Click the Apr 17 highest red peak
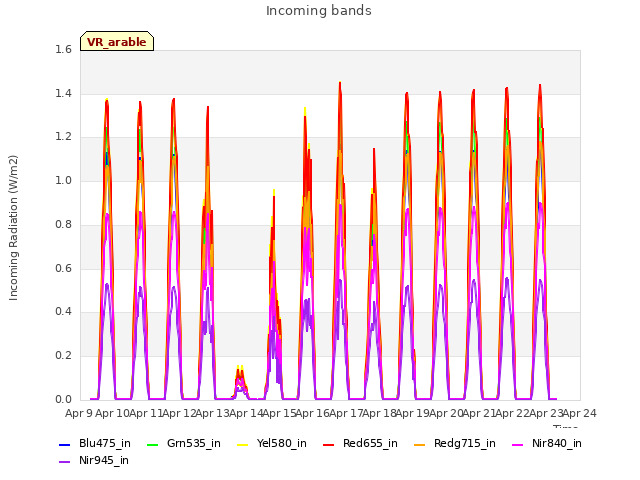Screen dimensions: 640x480 (340, 84)
